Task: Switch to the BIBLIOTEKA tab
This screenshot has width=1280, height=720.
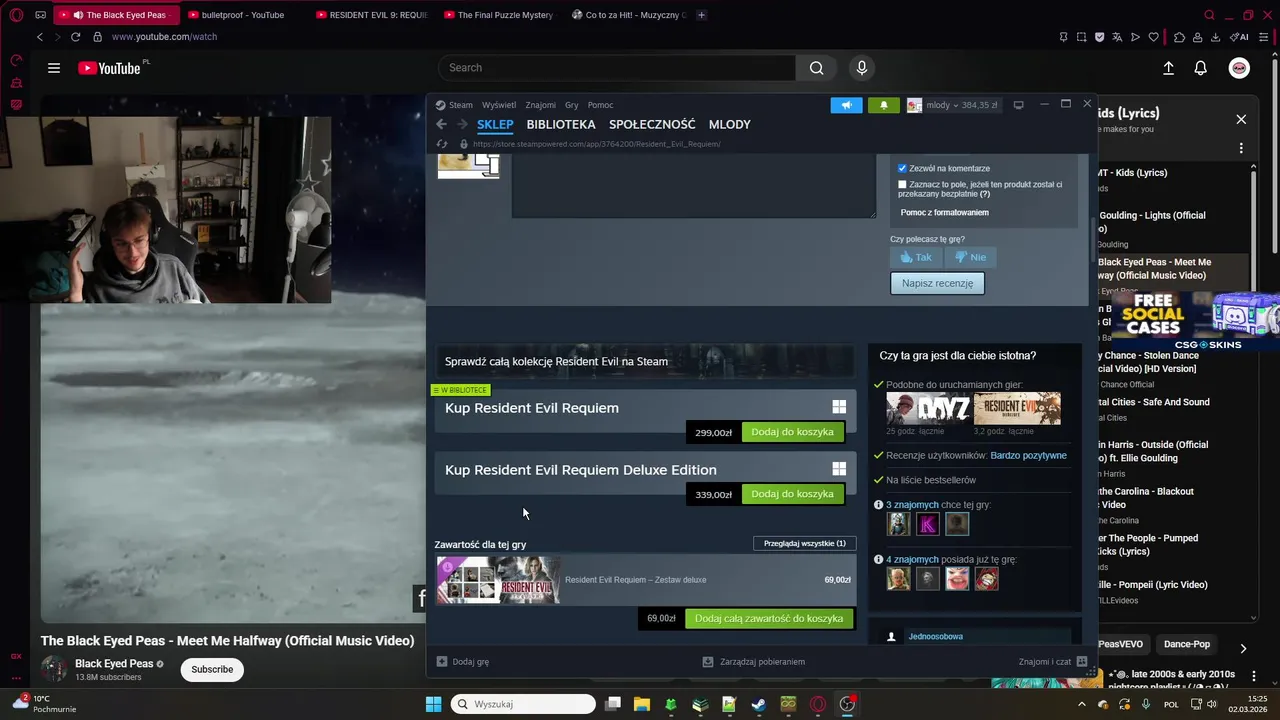Action: [561, 125]
